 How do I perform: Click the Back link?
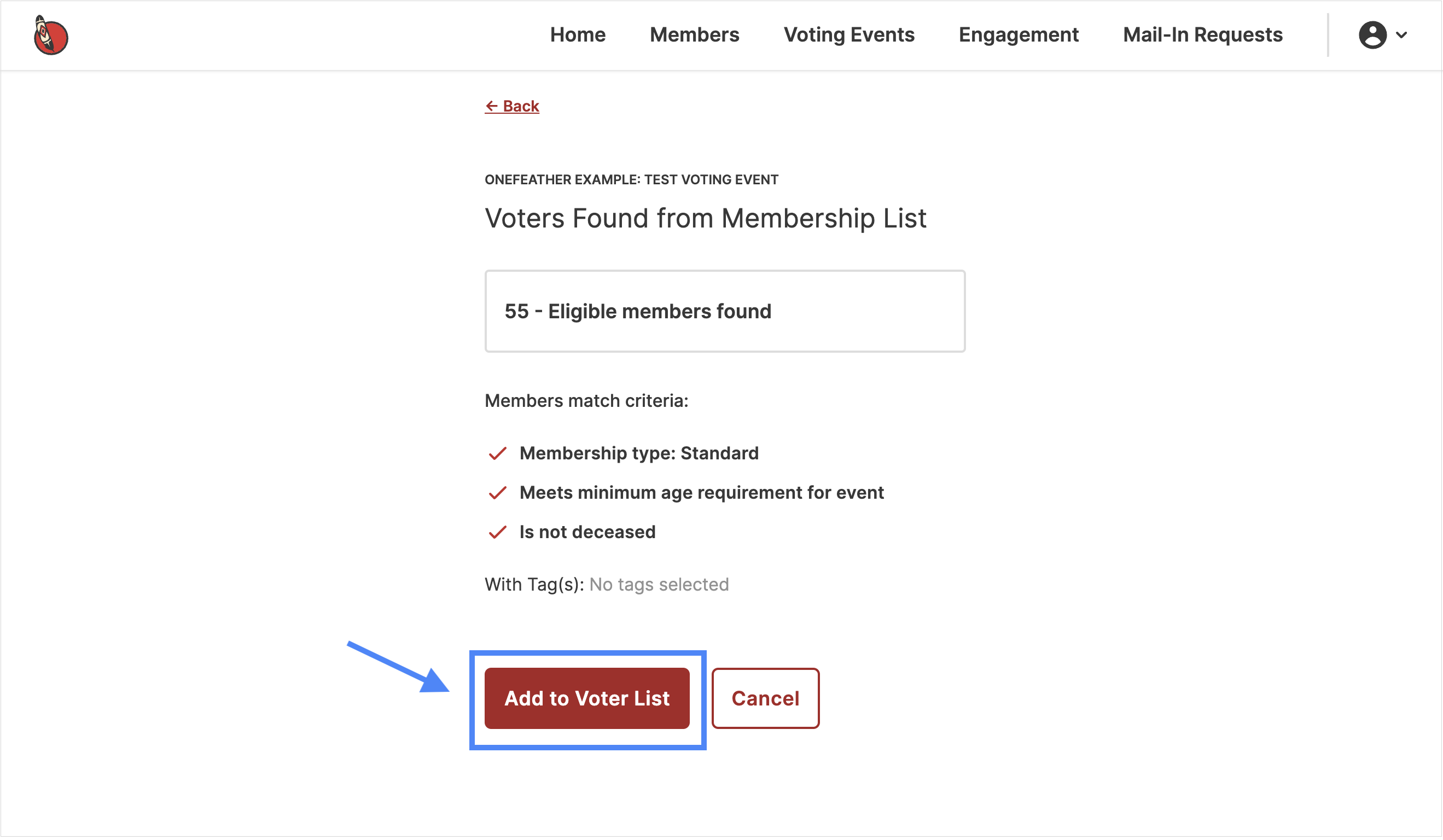512,106
